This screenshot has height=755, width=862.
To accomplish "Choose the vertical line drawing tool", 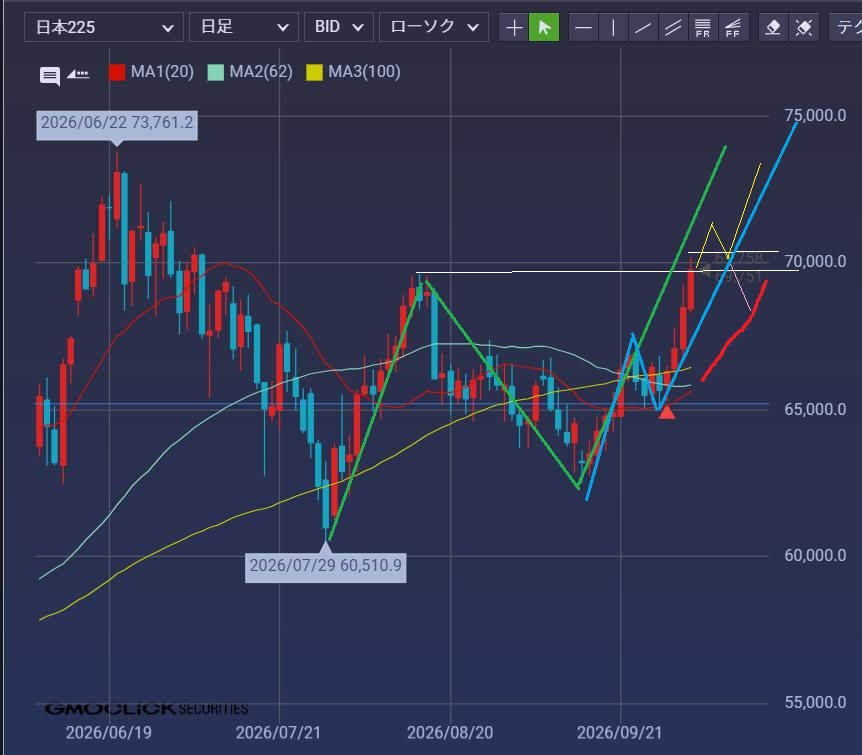I will tap(613, 27).
